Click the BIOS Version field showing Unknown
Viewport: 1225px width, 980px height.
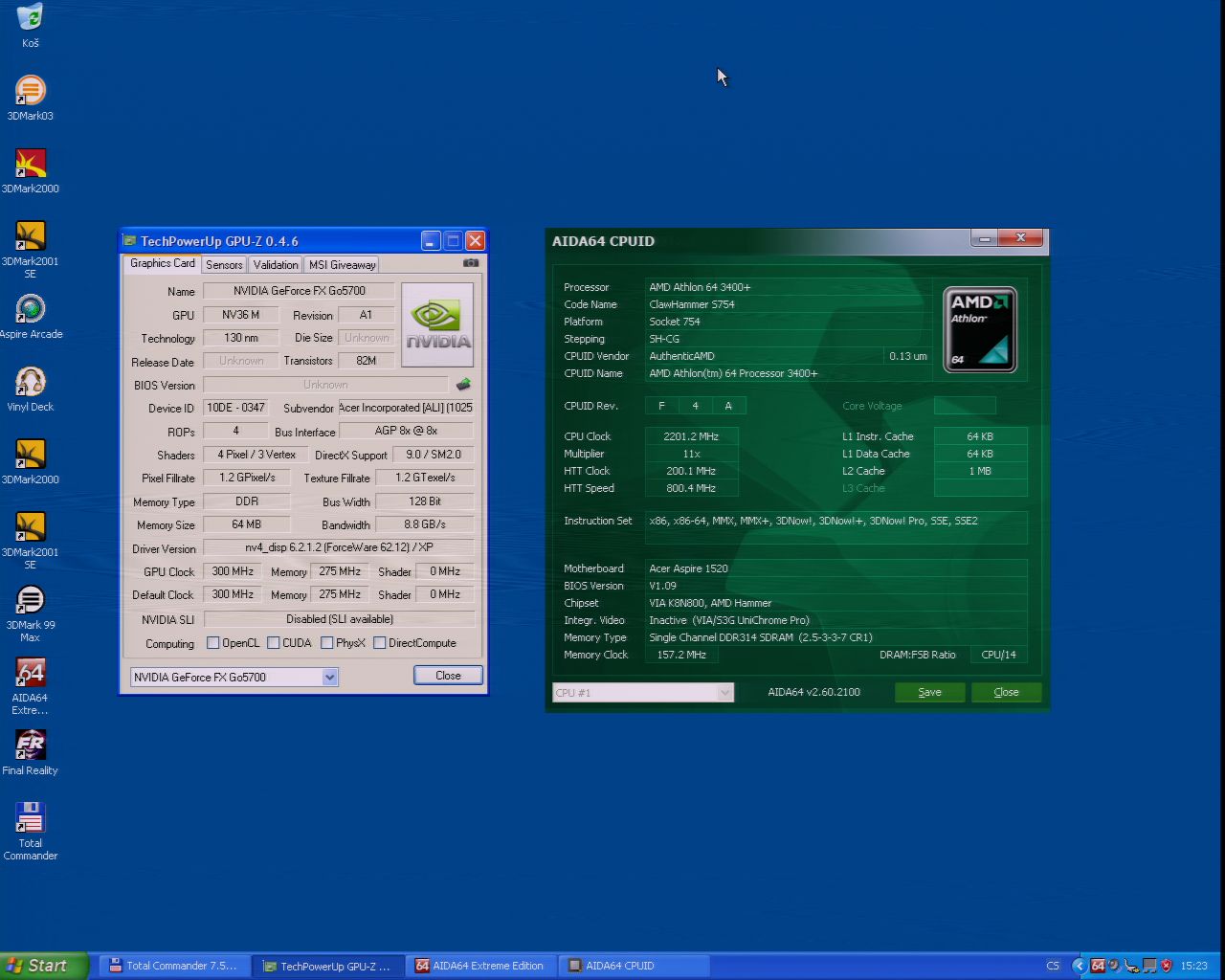pyautogui.click(x=325, y=385)
